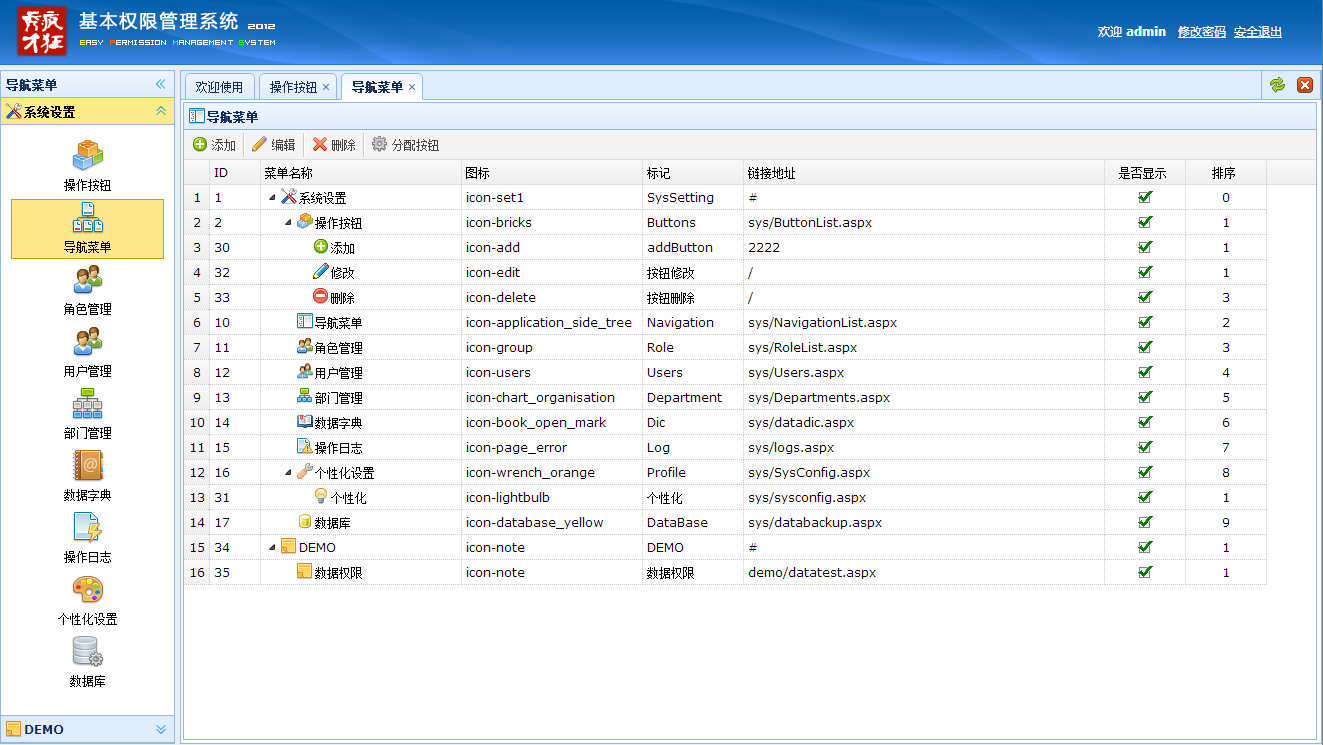The image size is (1323, 745).
Task: Collapse the 操作按钮 tree node
Action: (x=288, y=223)
